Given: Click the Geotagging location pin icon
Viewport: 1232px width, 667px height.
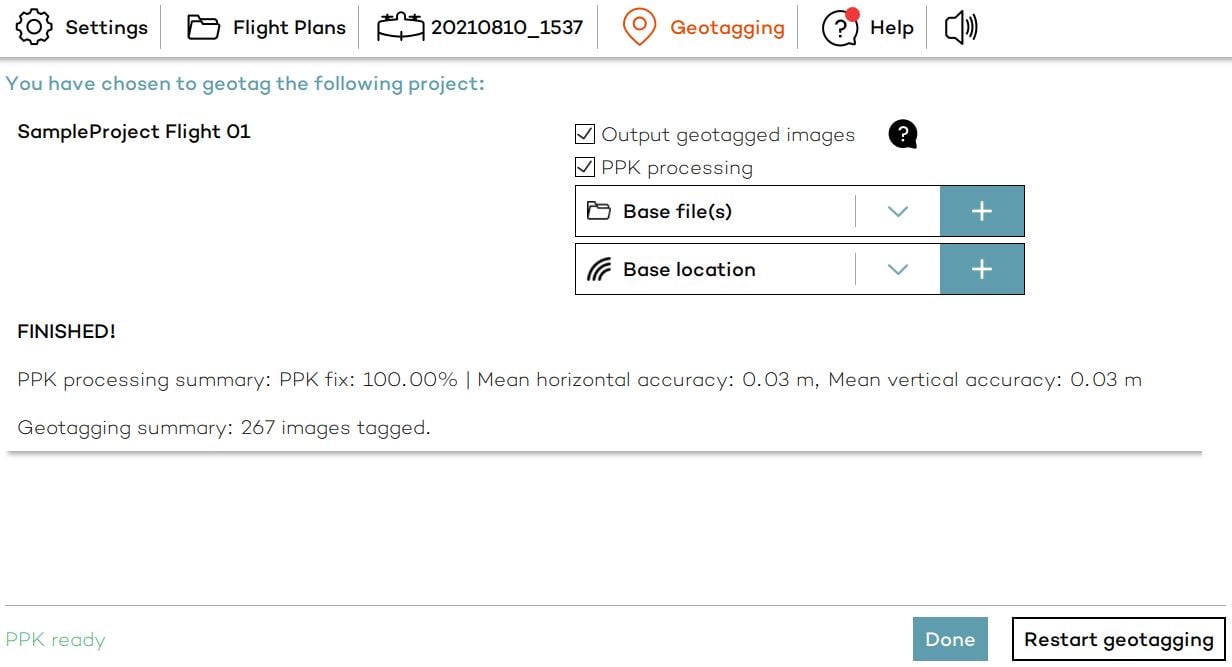Looking at the screenshot, I should [x=639, y=27].
